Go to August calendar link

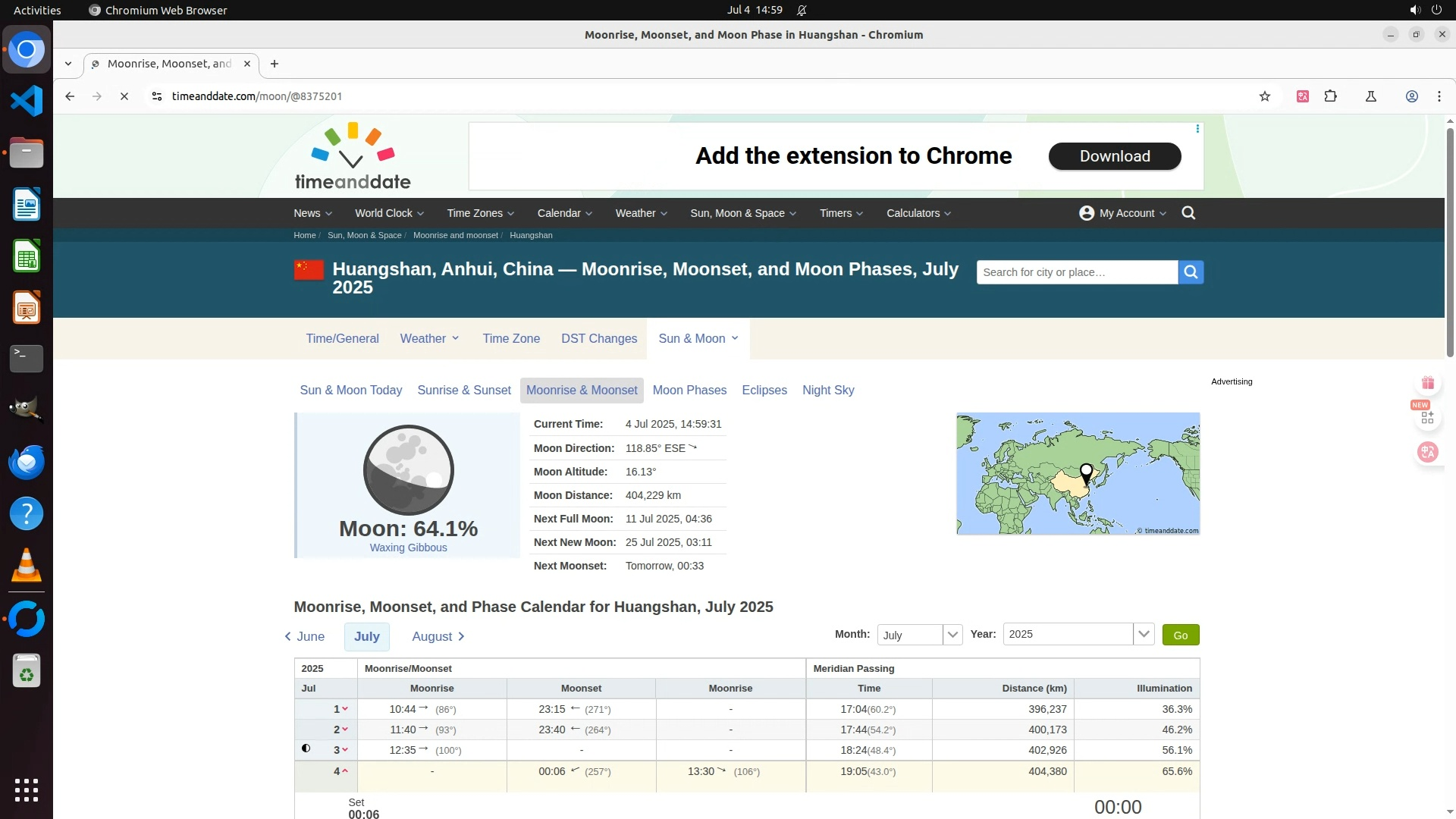[x=438, y=636]
